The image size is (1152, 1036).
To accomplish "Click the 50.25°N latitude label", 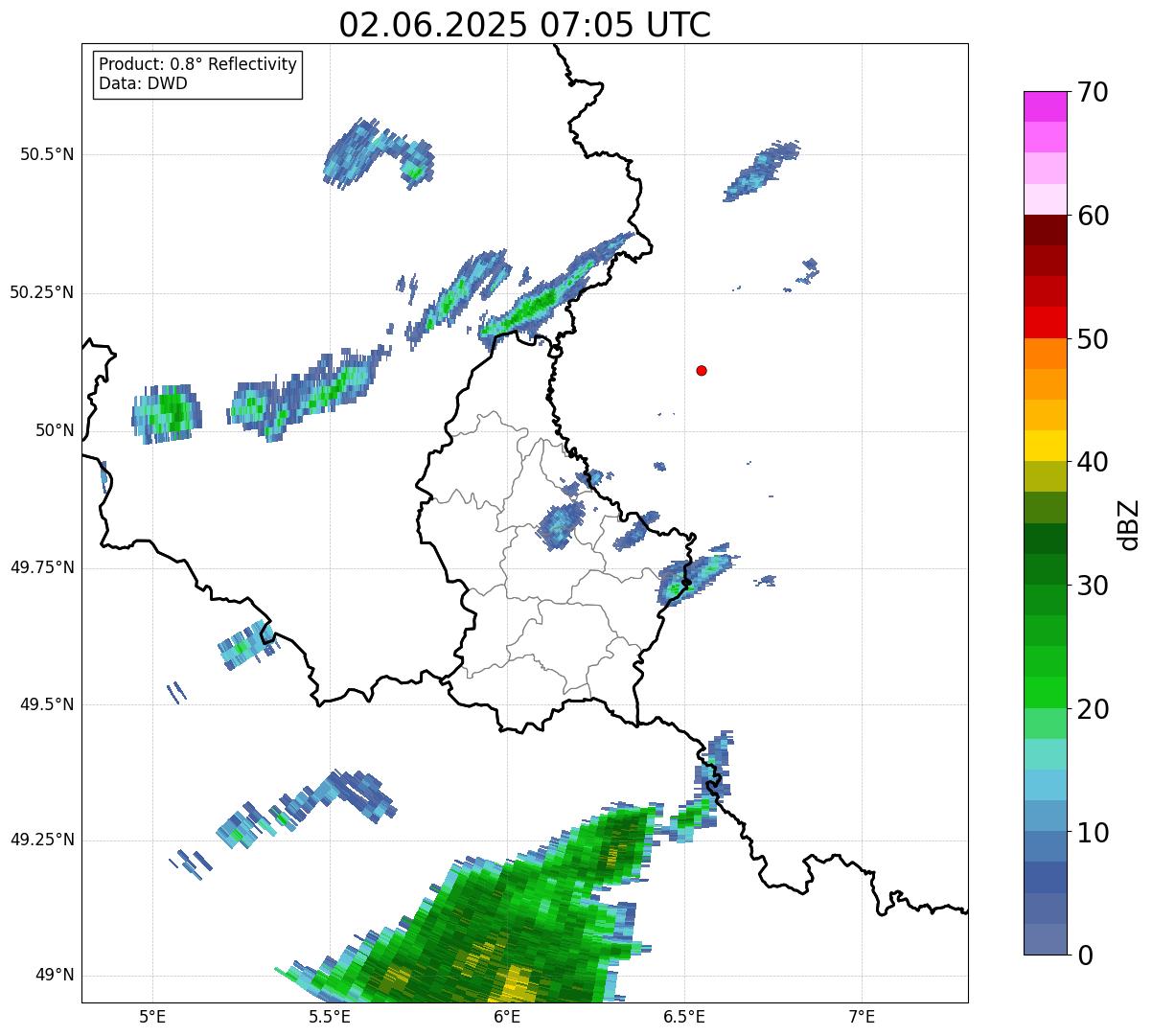I will (42, 292).
